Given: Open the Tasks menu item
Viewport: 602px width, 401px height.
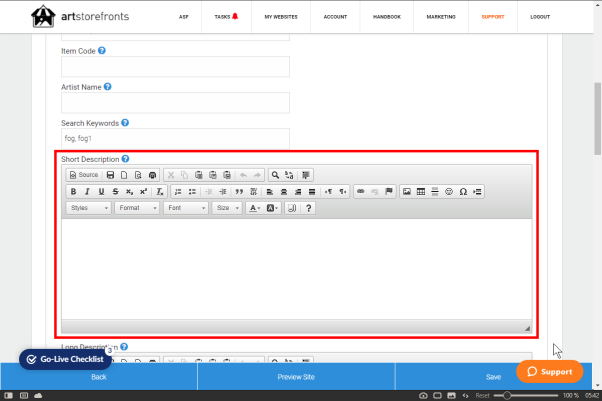Looking at the screenshot, I should click(226, 17).
